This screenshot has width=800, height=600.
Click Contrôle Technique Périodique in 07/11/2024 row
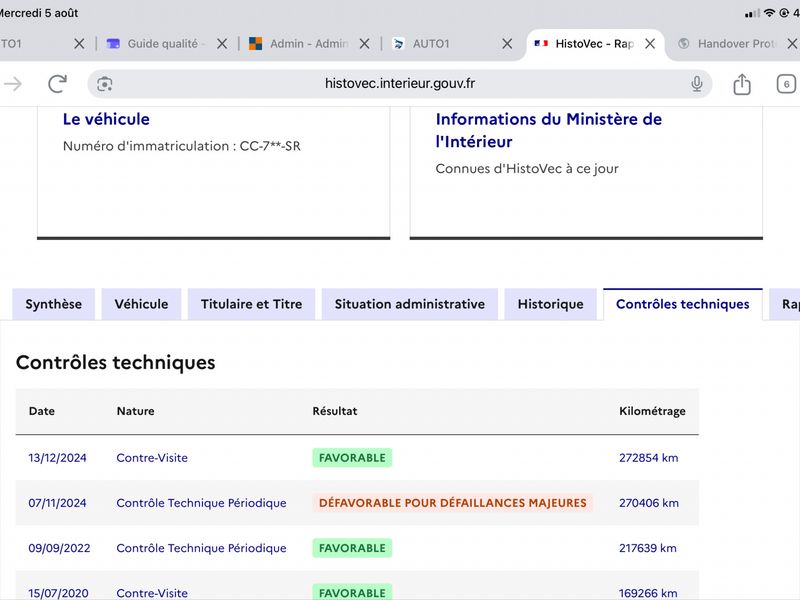tap(201, 503)
